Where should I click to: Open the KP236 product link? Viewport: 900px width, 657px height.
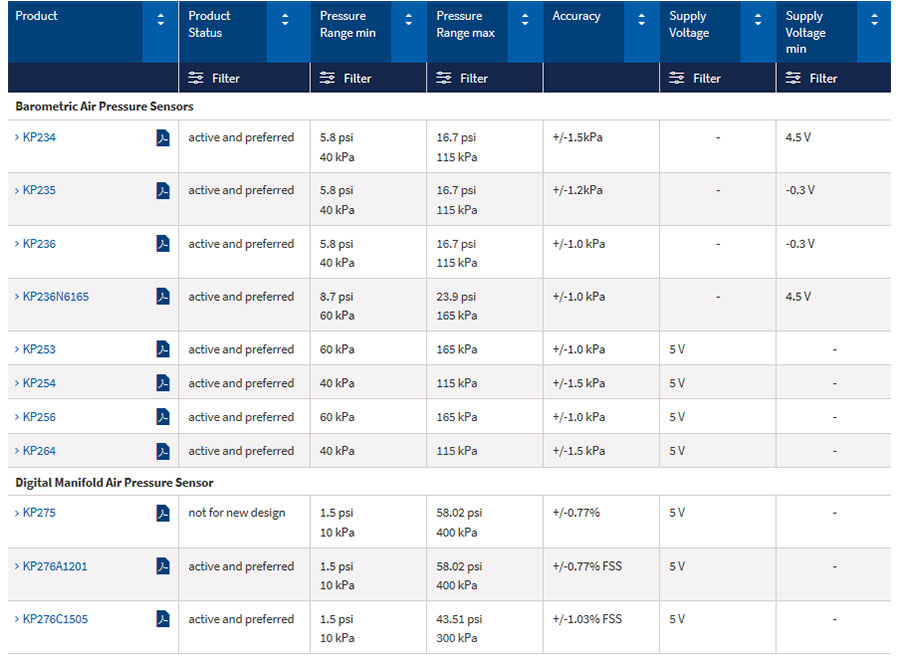[x=39, y=244]
